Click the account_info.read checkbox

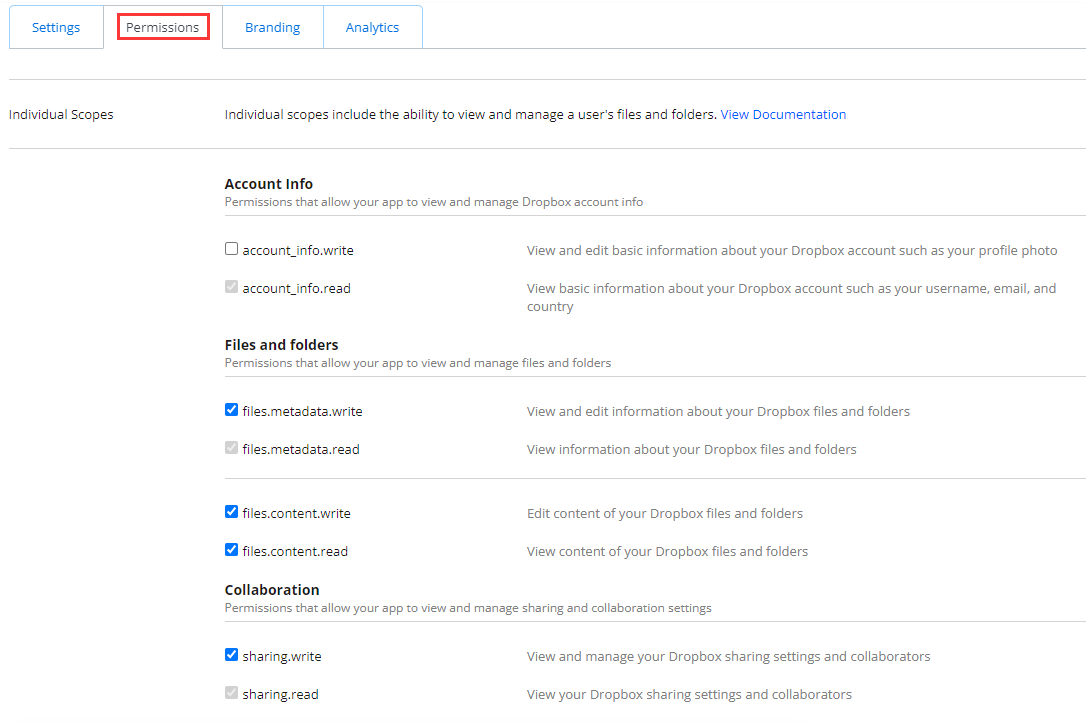click(231, 287)
